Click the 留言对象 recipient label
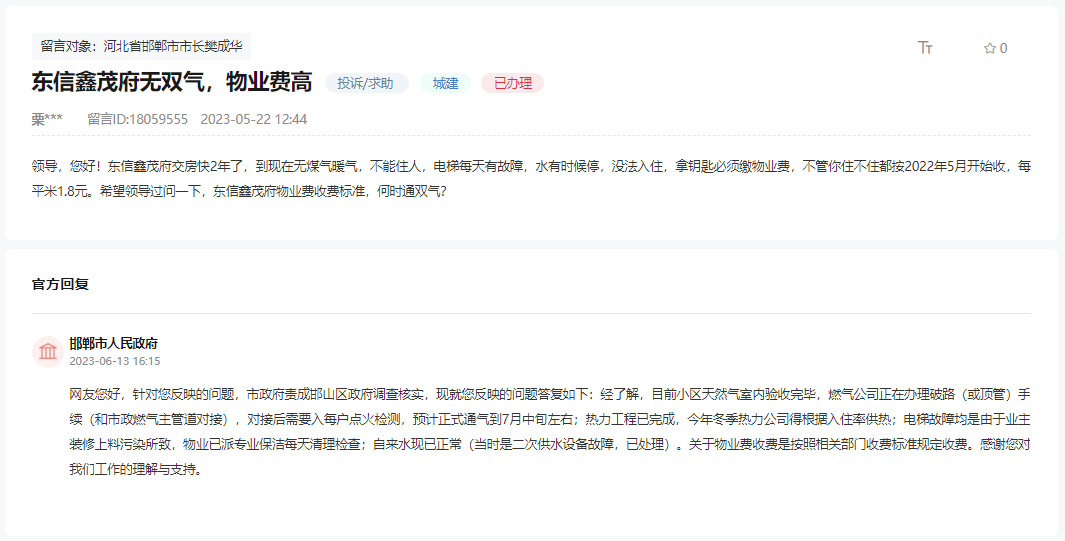 pos(141,46)
